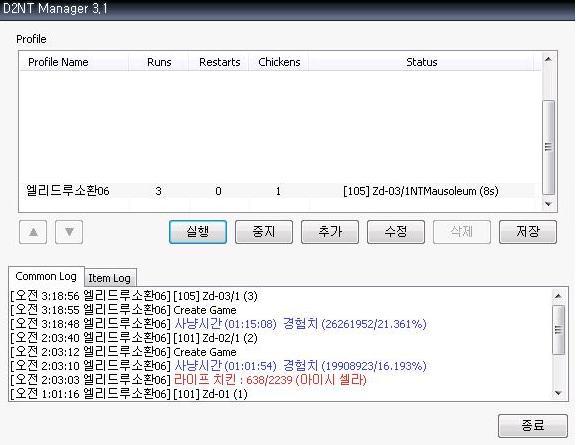
Task: Sort by the Status column header
Action: coord(422,62)
